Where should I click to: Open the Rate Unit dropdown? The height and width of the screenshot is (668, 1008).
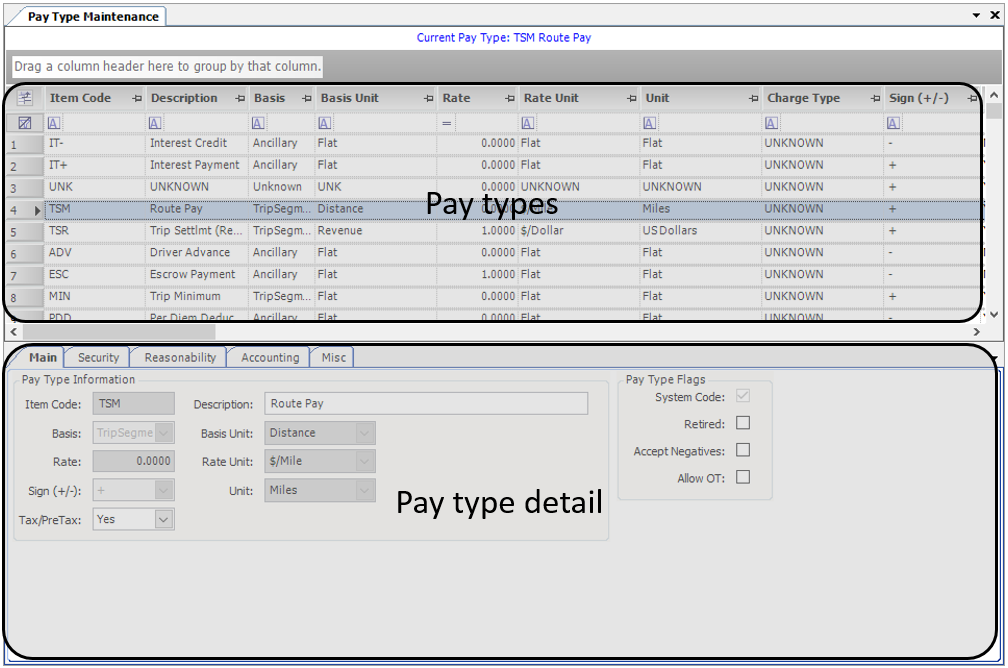(x=364, y=461)
